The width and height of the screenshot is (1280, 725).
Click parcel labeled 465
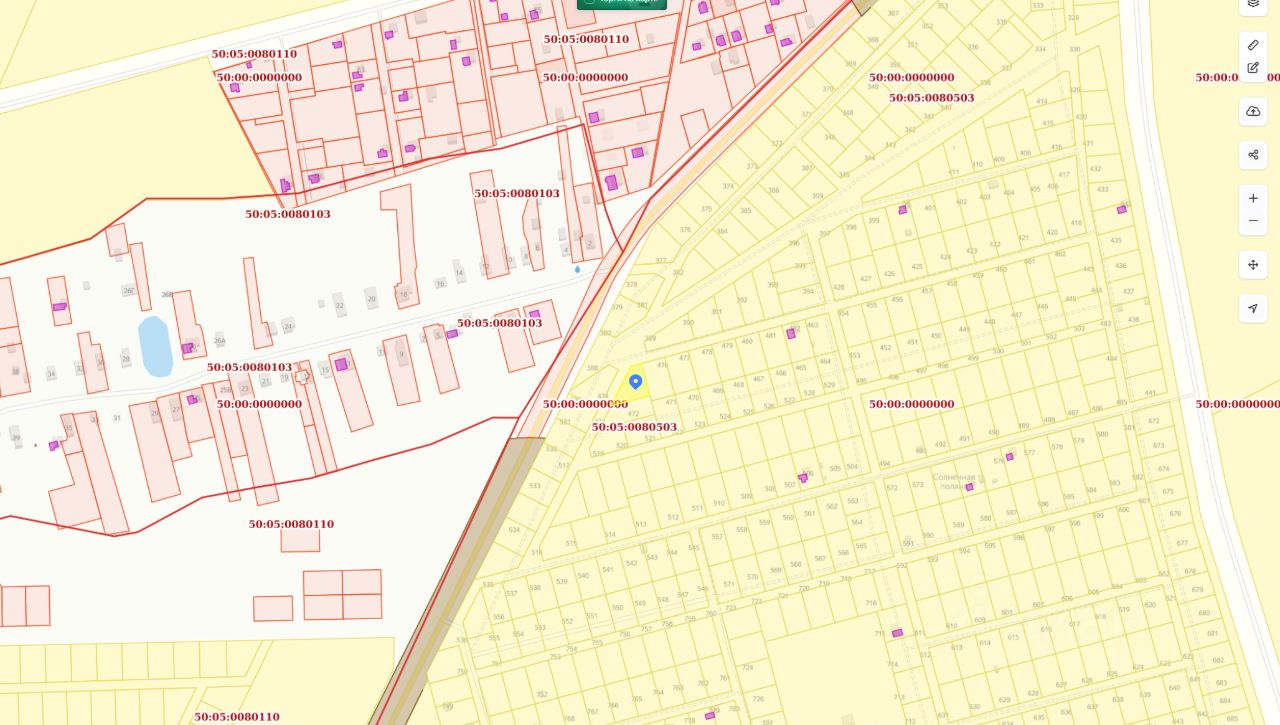[x=803, y=368]
